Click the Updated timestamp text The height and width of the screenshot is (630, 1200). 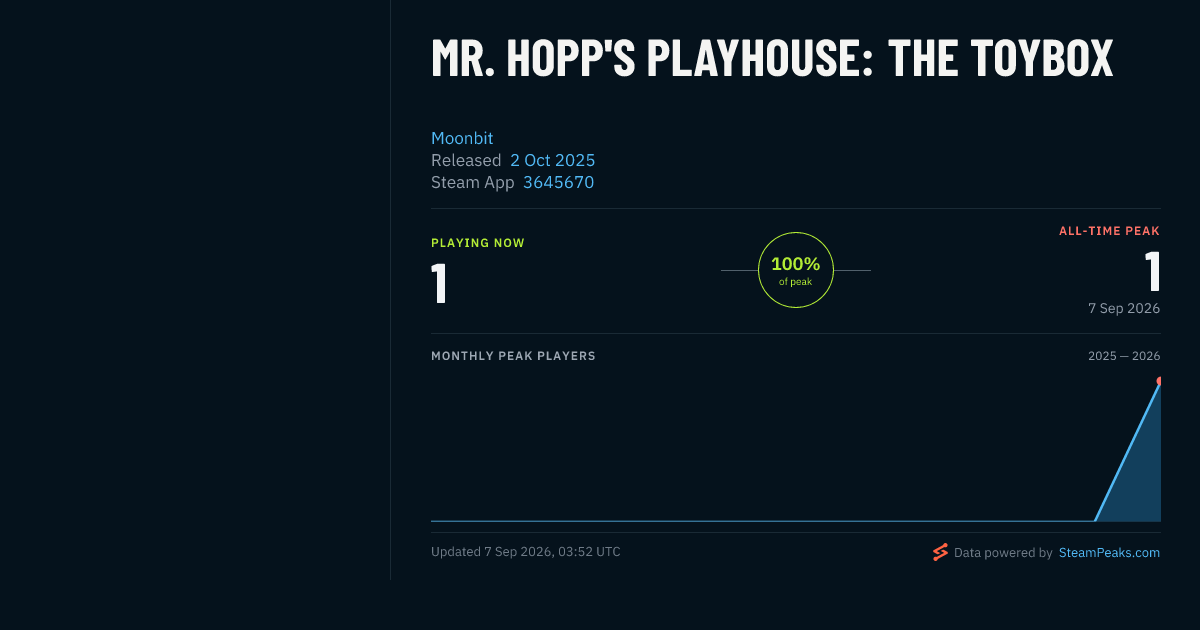526,551
